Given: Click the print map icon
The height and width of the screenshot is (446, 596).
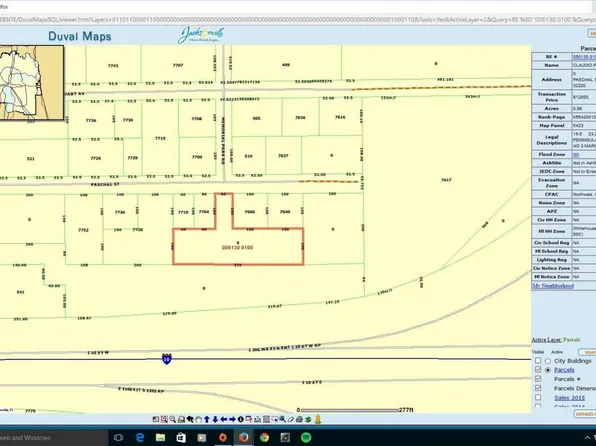Looking at the screenshot, I should [300, 419].
